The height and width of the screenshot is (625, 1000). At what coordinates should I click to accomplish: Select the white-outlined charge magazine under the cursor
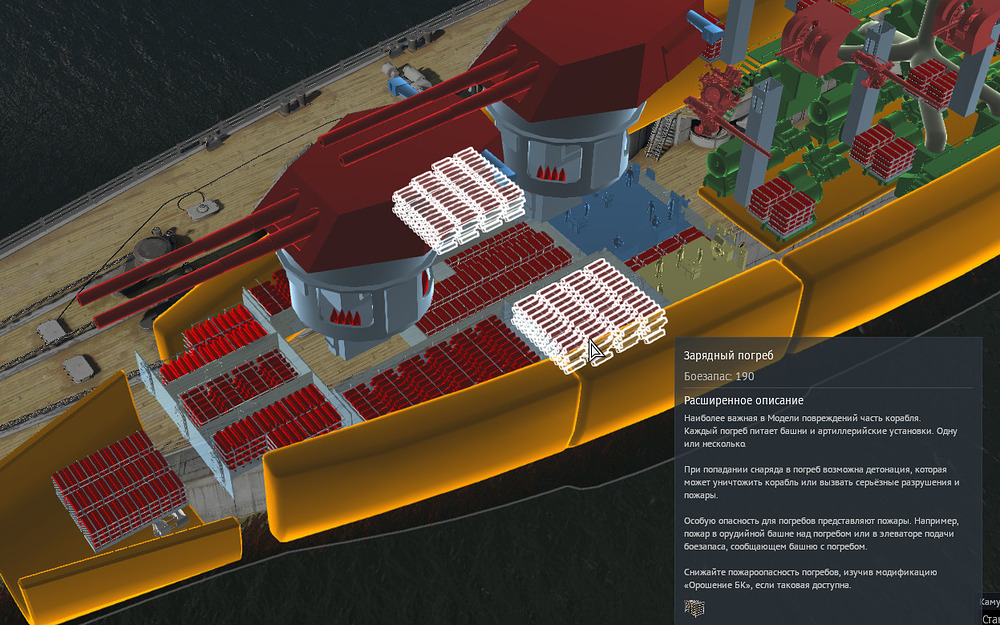coord(587,316)
